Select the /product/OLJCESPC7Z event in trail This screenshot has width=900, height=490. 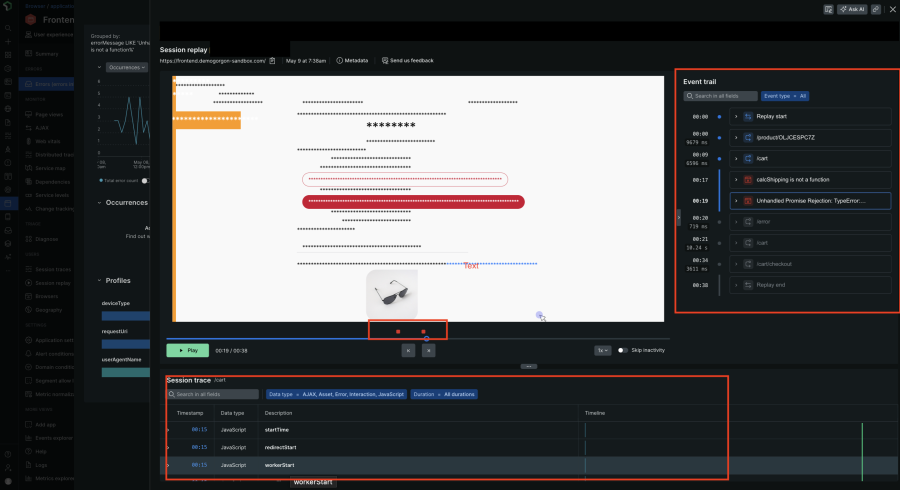point(810,137)
